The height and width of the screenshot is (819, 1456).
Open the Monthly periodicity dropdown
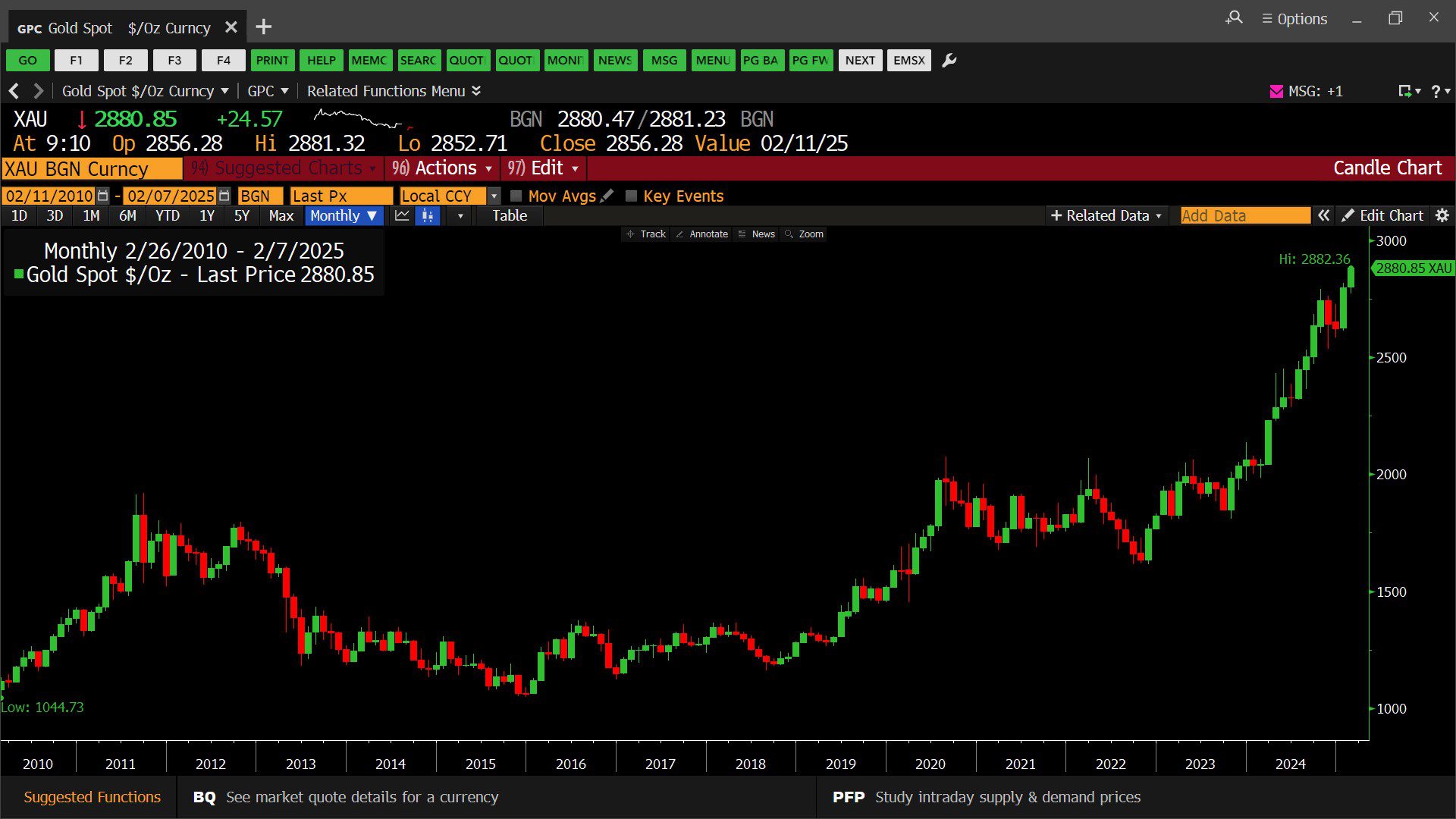pos(344,216)
